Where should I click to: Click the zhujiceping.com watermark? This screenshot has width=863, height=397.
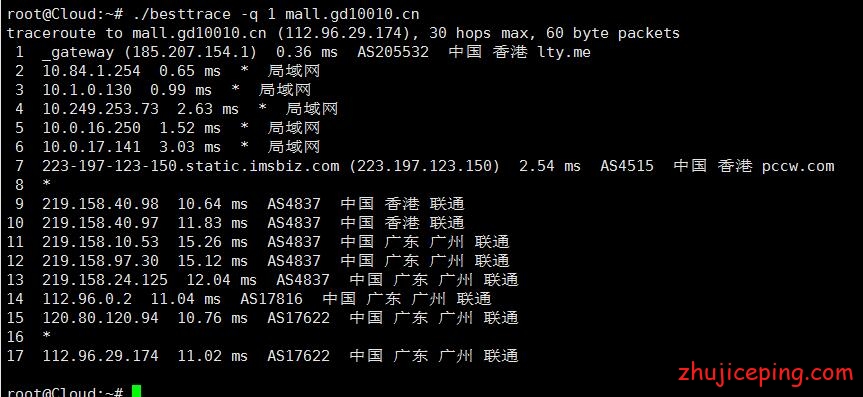pos(764,374)
